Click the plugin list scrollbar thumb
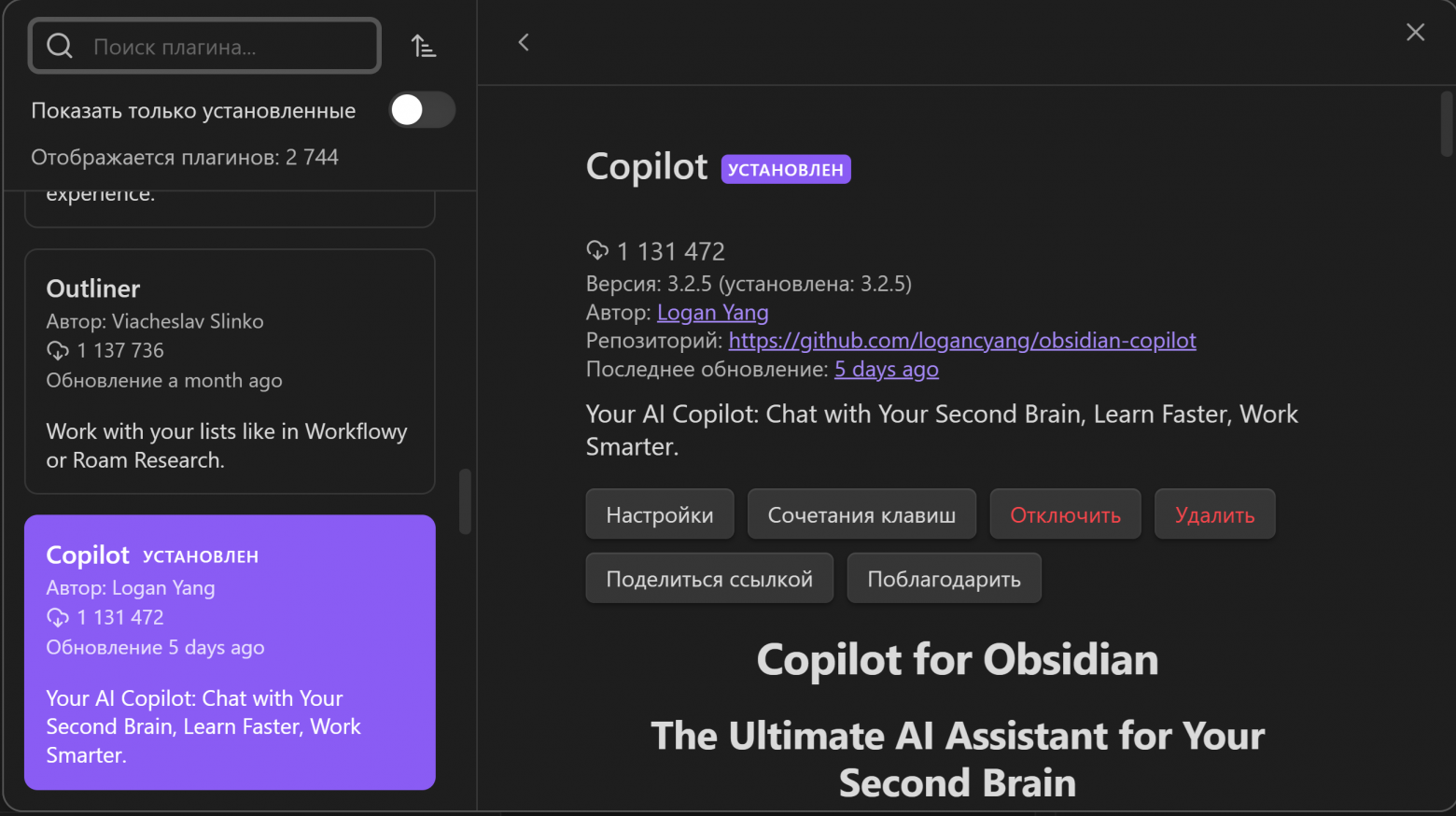 [465, 501]
